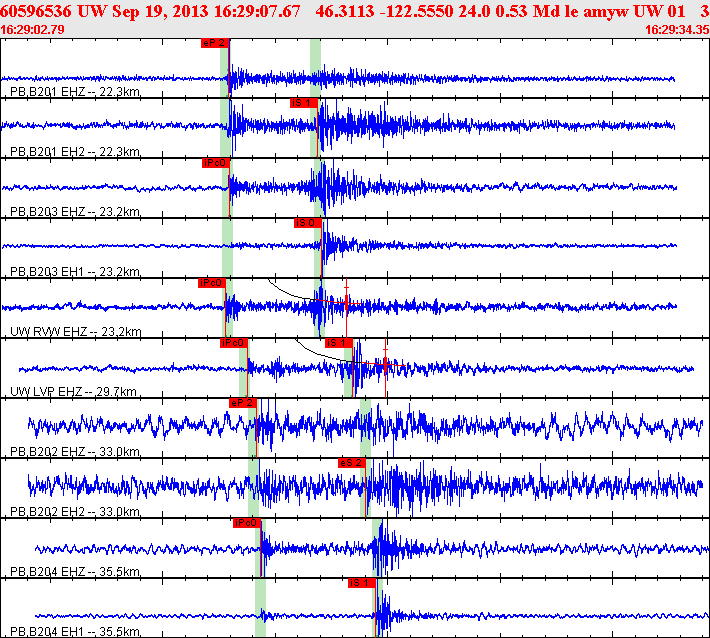Click the iS 1 pick flag on PB.B204 EH1
This screenshot has width=710, height=638.
tap(361, 583)
